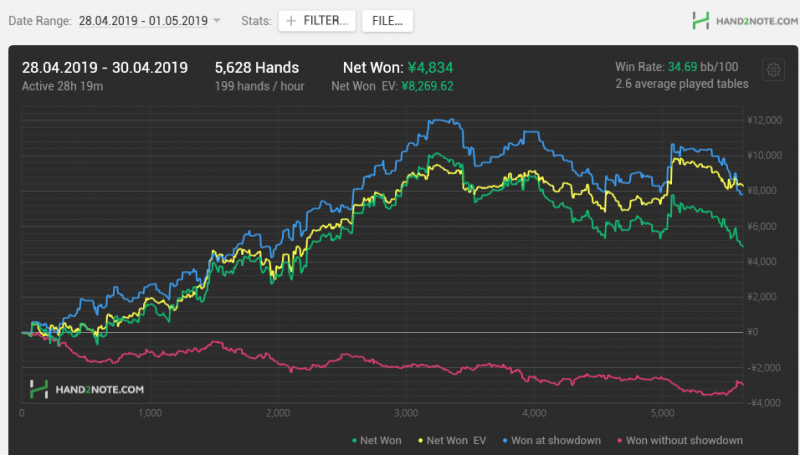Click the Stats: label
The height and width of the screenshot is (455, 800).
coord(256,20)
